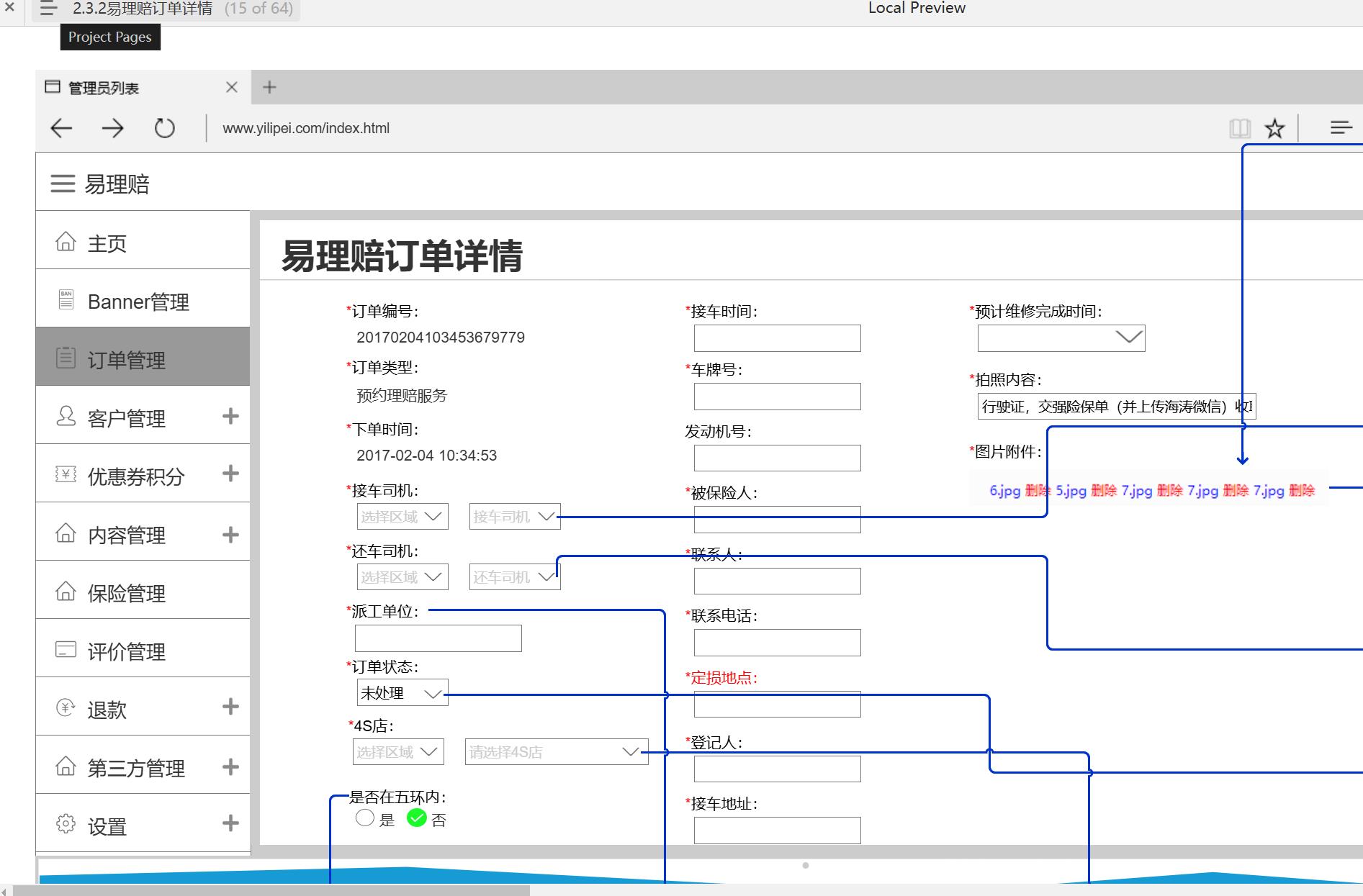
Task: Close the 管理员列表 browser tab
Action: (231, 87)
